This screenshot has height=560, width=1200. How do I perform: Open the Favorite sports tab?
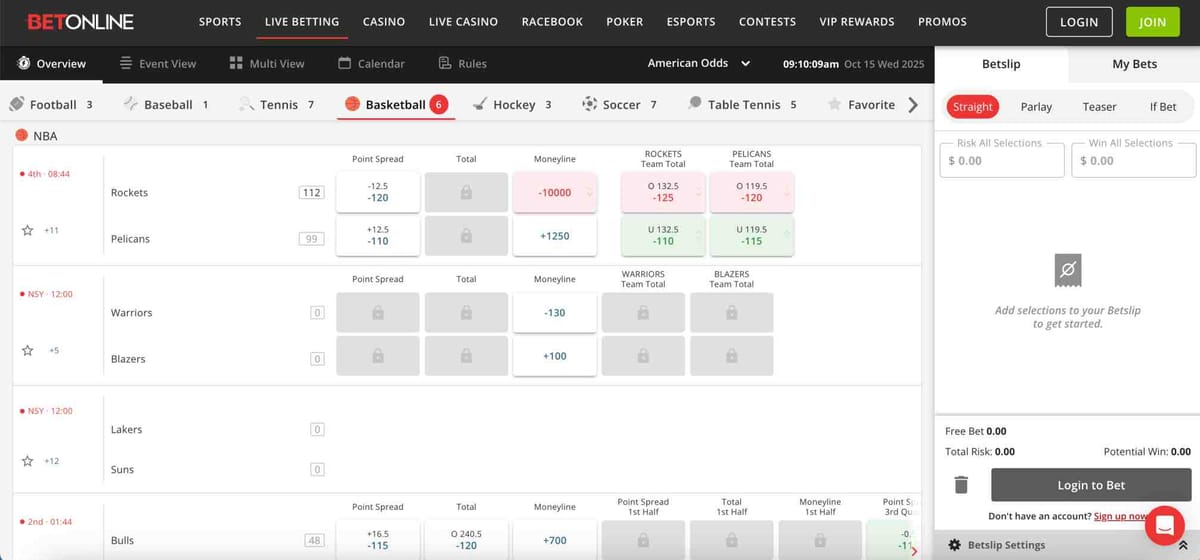(x=861, y=104)
